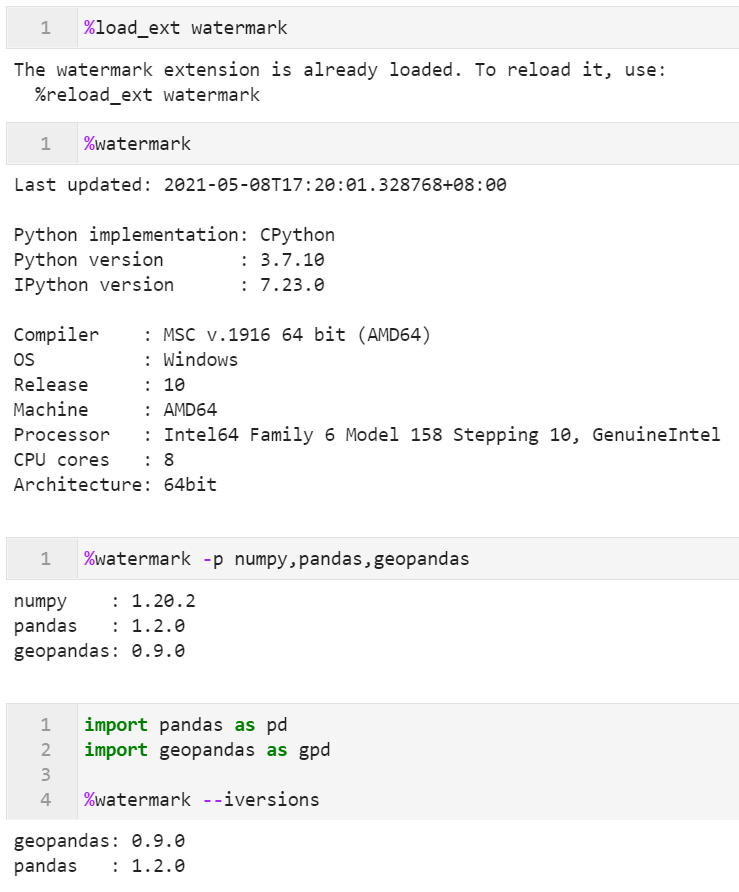Click the %reload_ext watermark output text

(x=147, y=95)
